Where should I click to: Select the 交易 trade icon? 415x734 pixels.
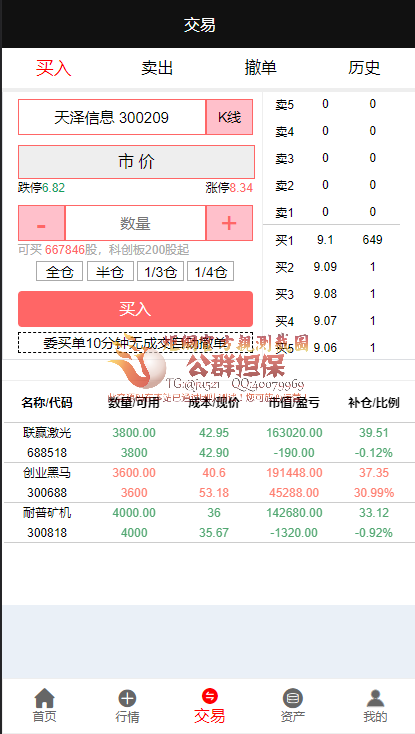210,696
